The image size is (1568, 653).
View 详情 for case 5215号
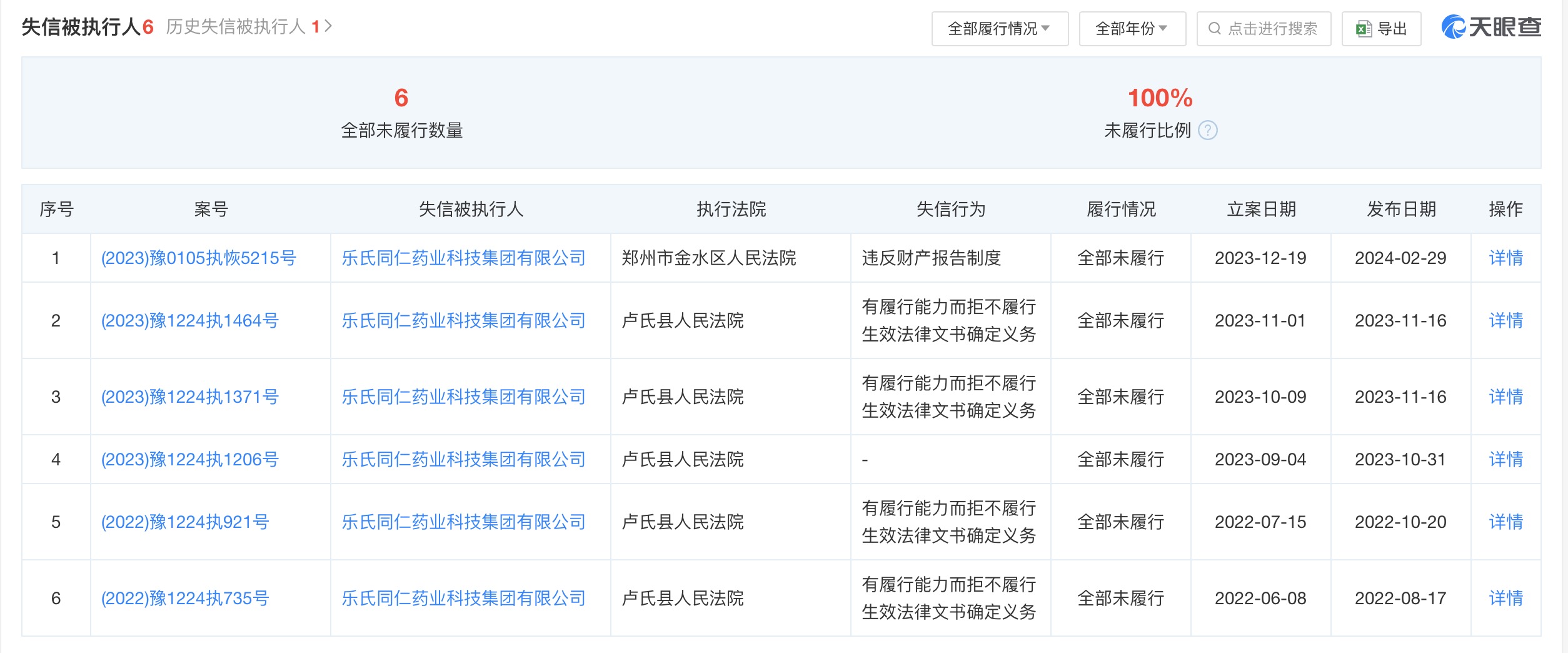tap(1505, 258)
